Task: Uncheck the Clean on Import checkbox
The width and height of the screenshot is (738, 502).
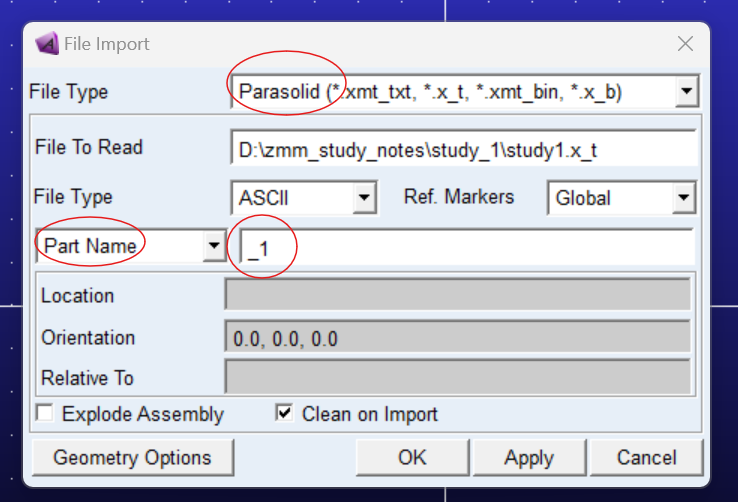Action: (284, 413)
